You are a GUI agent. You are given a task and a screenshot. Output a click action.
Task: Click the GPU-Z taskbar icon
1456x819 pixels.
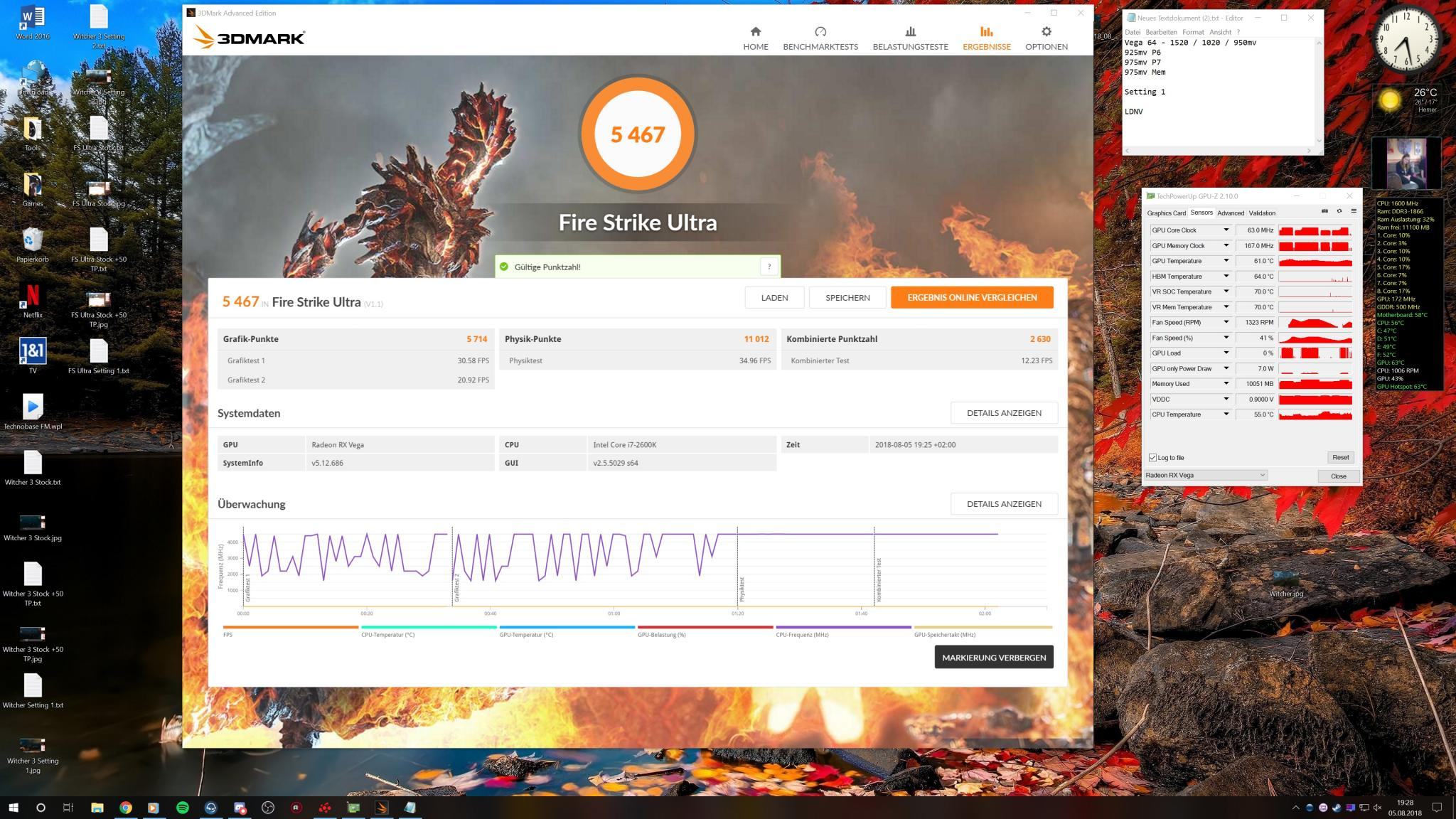click(x=353, y=808)
